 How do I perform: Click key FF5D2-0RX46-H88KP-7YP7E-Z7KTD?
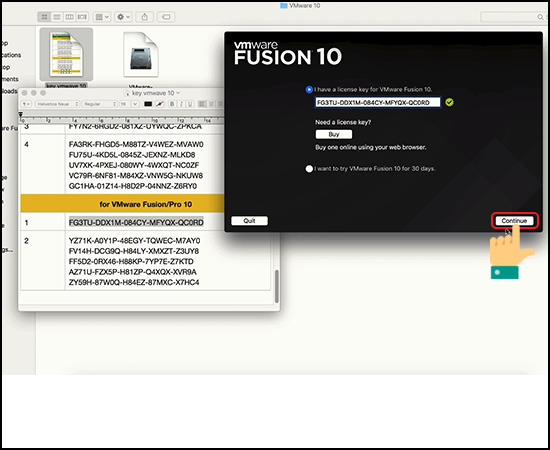pos(131,262)
